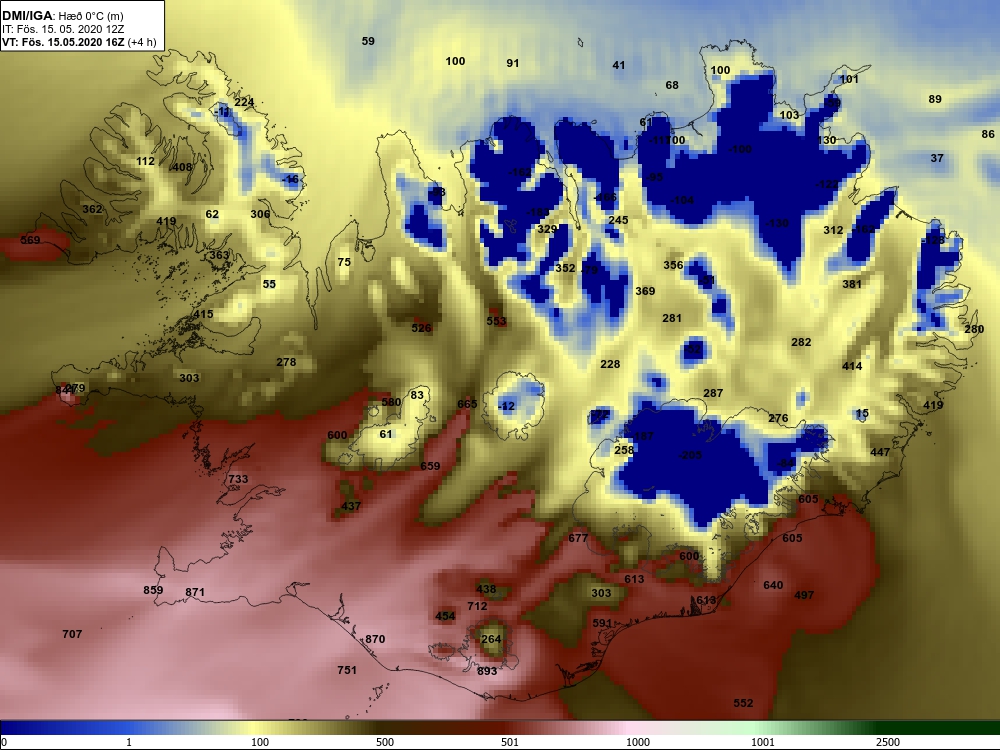
Task: Click the map value '55'
Action: pyautogui.click(x=269, y=284)
